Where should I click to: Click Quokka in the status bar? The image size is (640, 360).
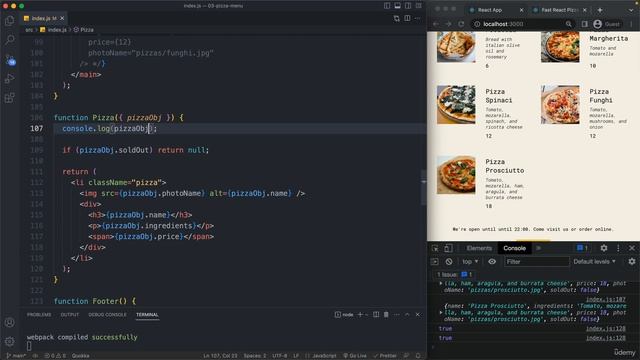click(x=80, y=356)
